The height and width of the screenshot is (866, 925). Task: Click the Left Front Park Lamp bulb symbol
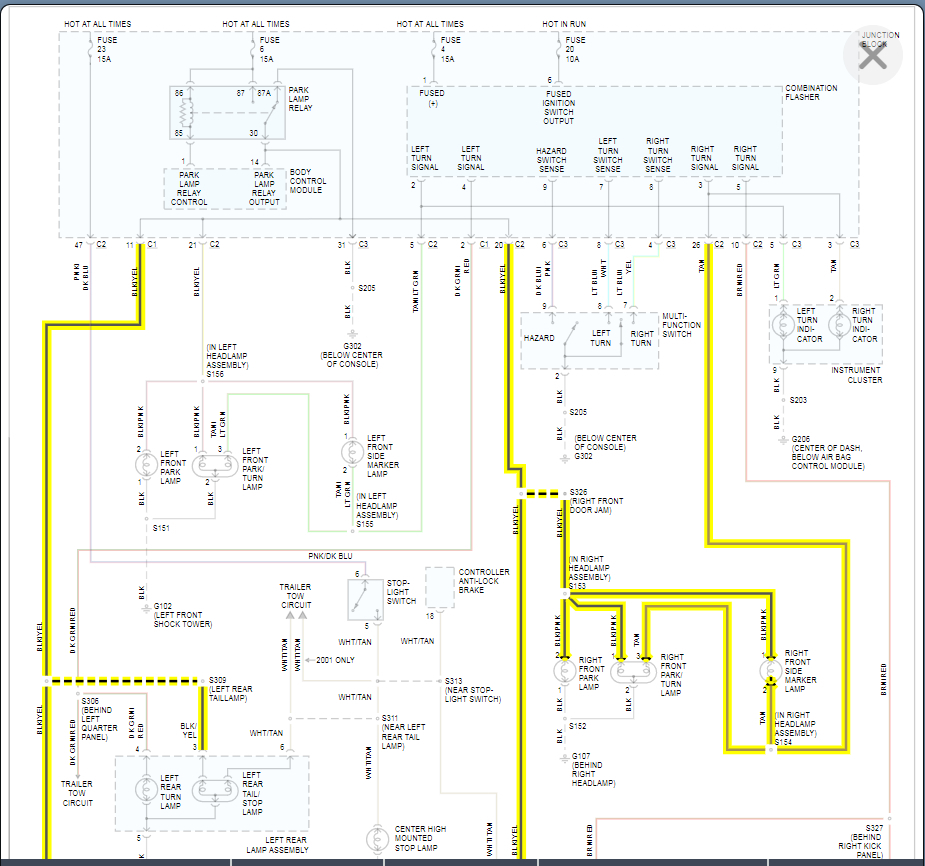[146, 465]
